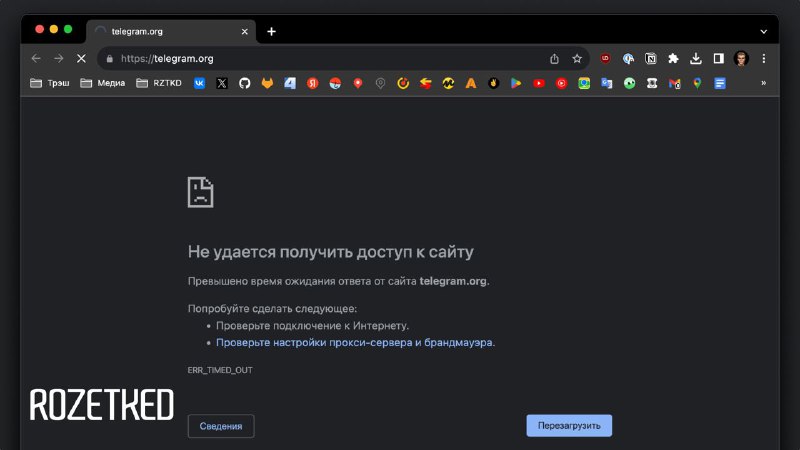
Task: Click the Notion extension icon
Action: pos(651,58)
